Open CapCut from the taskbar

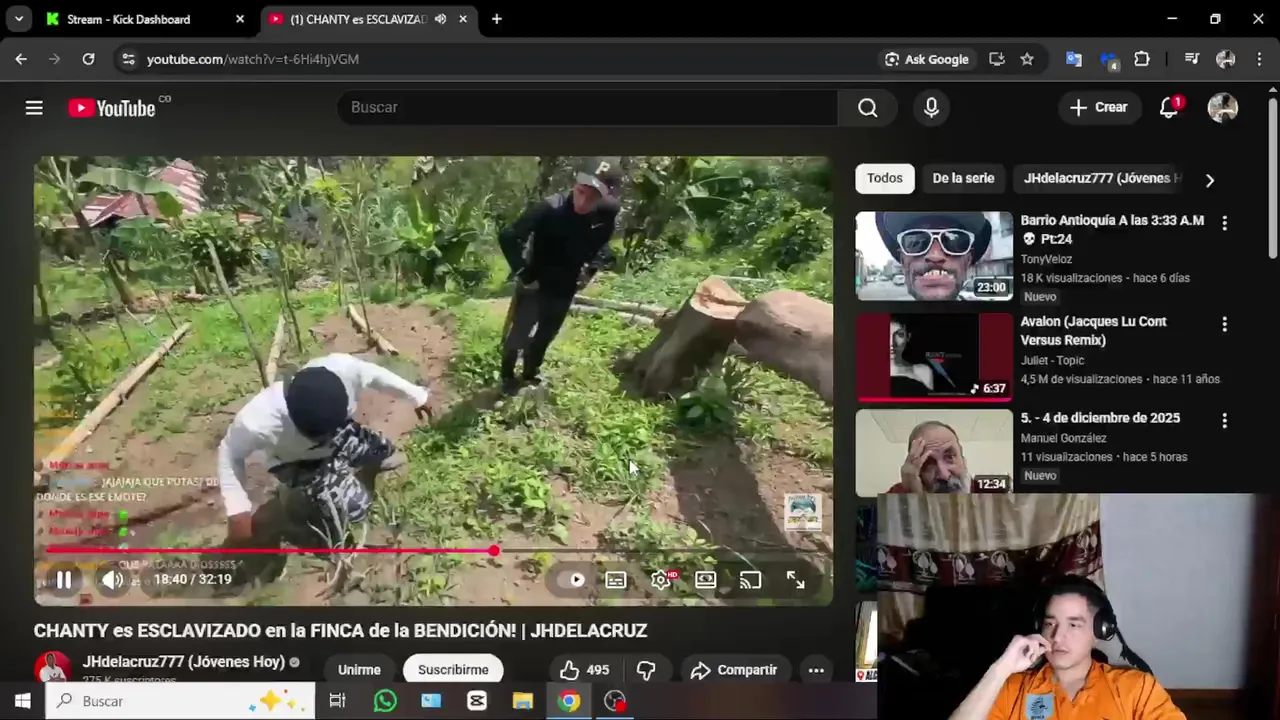(x=477, y=701)
